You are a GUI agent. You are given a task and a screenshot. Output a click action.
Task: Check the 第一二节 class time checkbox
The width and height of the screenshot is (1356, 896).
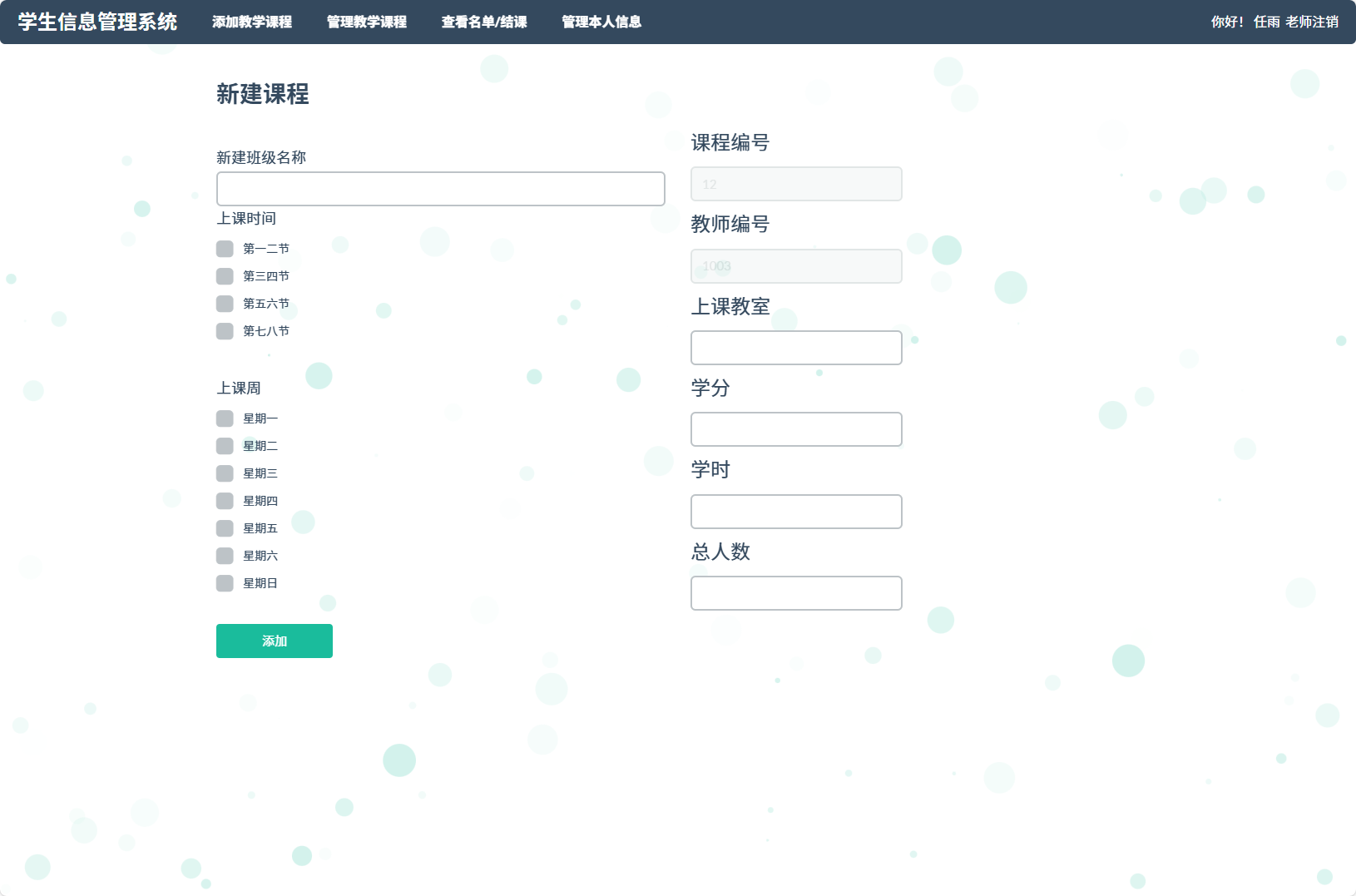coord(225,248)
